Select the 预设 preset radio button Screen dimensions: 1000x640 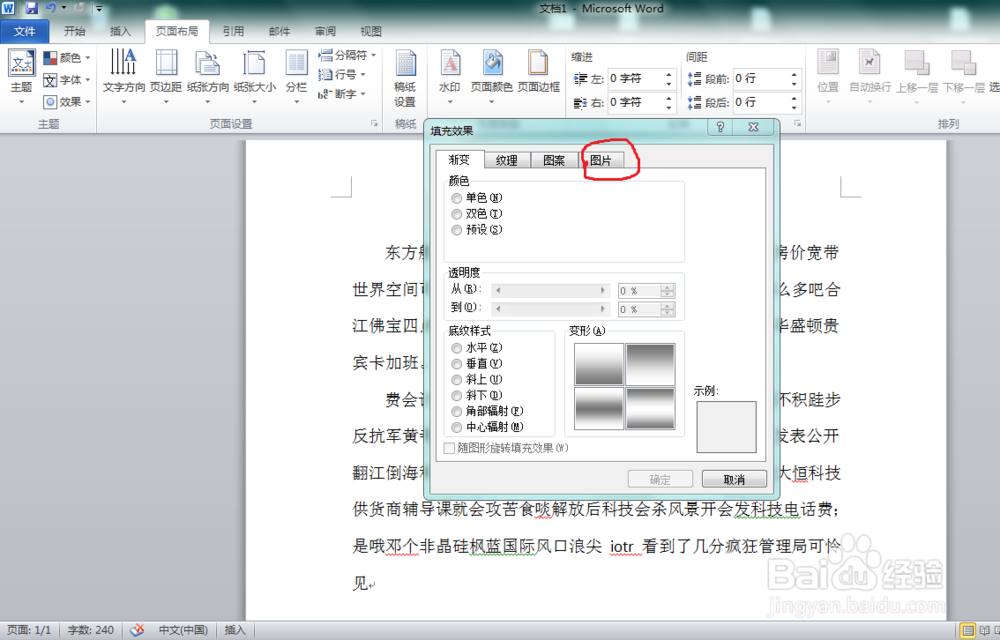point(457,230)
